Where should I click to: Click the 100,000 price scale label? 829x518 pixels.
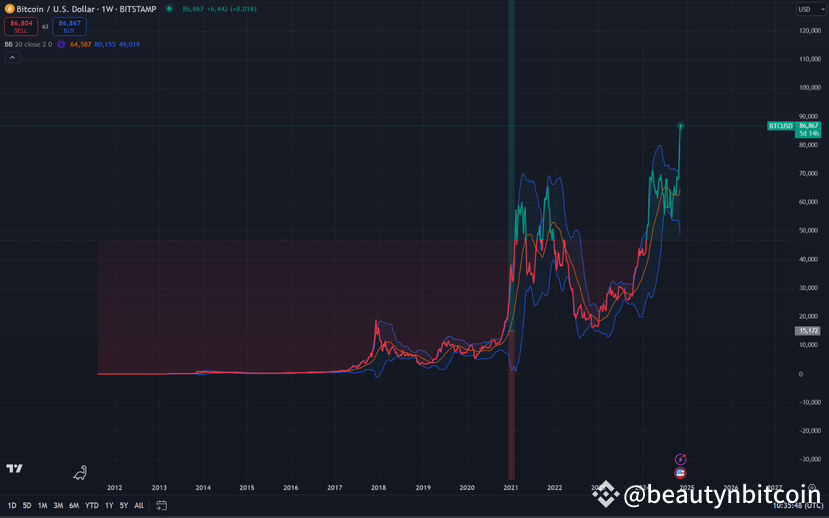810,88
